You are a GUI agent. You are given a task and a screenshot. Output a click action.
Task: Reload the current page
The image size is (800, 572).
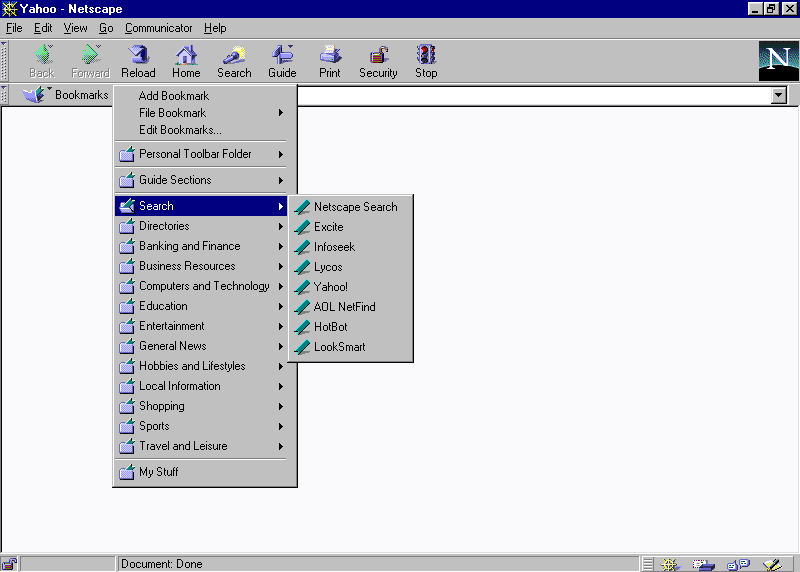(138, 61)
